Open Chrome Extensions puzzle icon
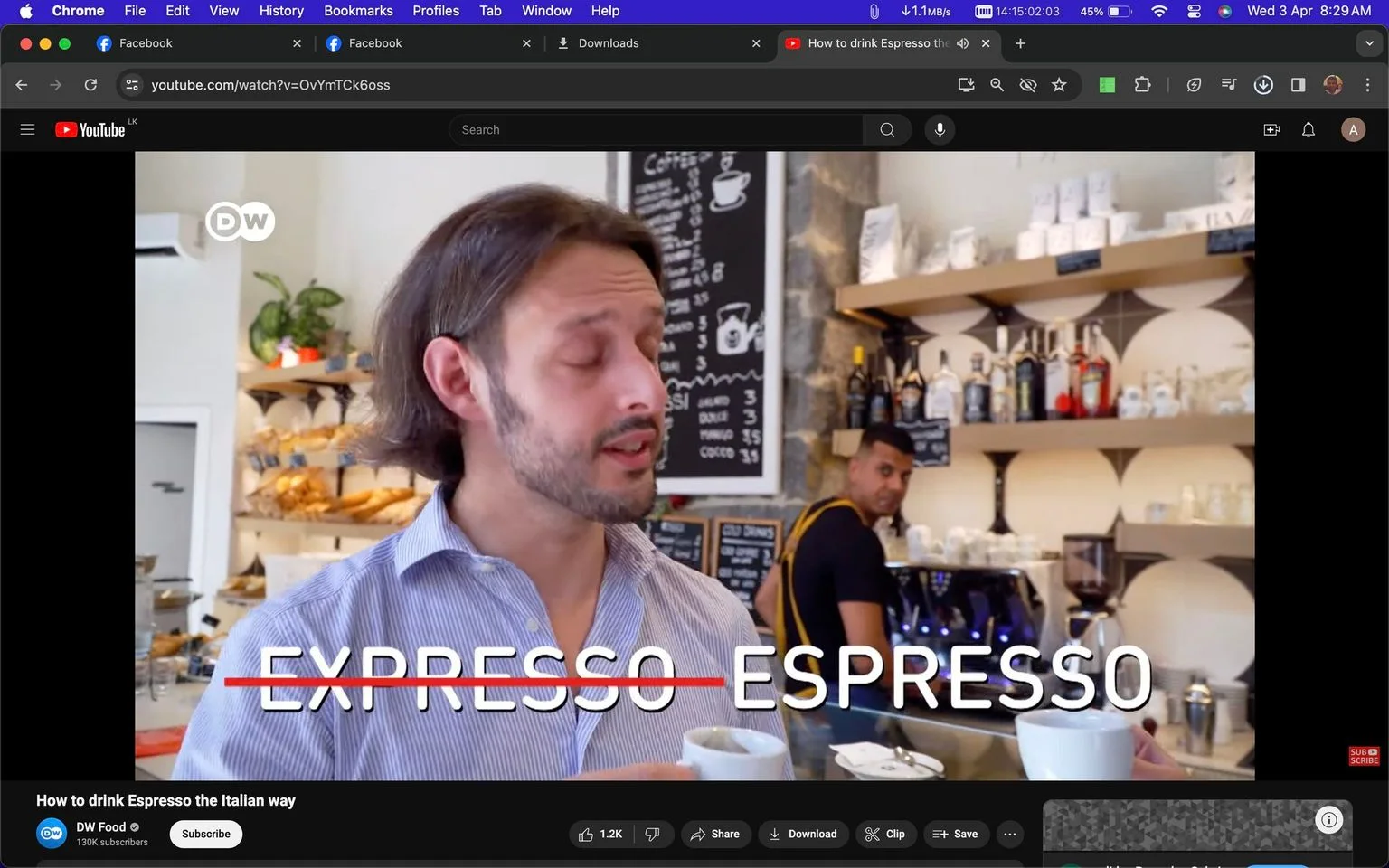This screenshot has height=868, width=1389. [x=1142, y=85]
